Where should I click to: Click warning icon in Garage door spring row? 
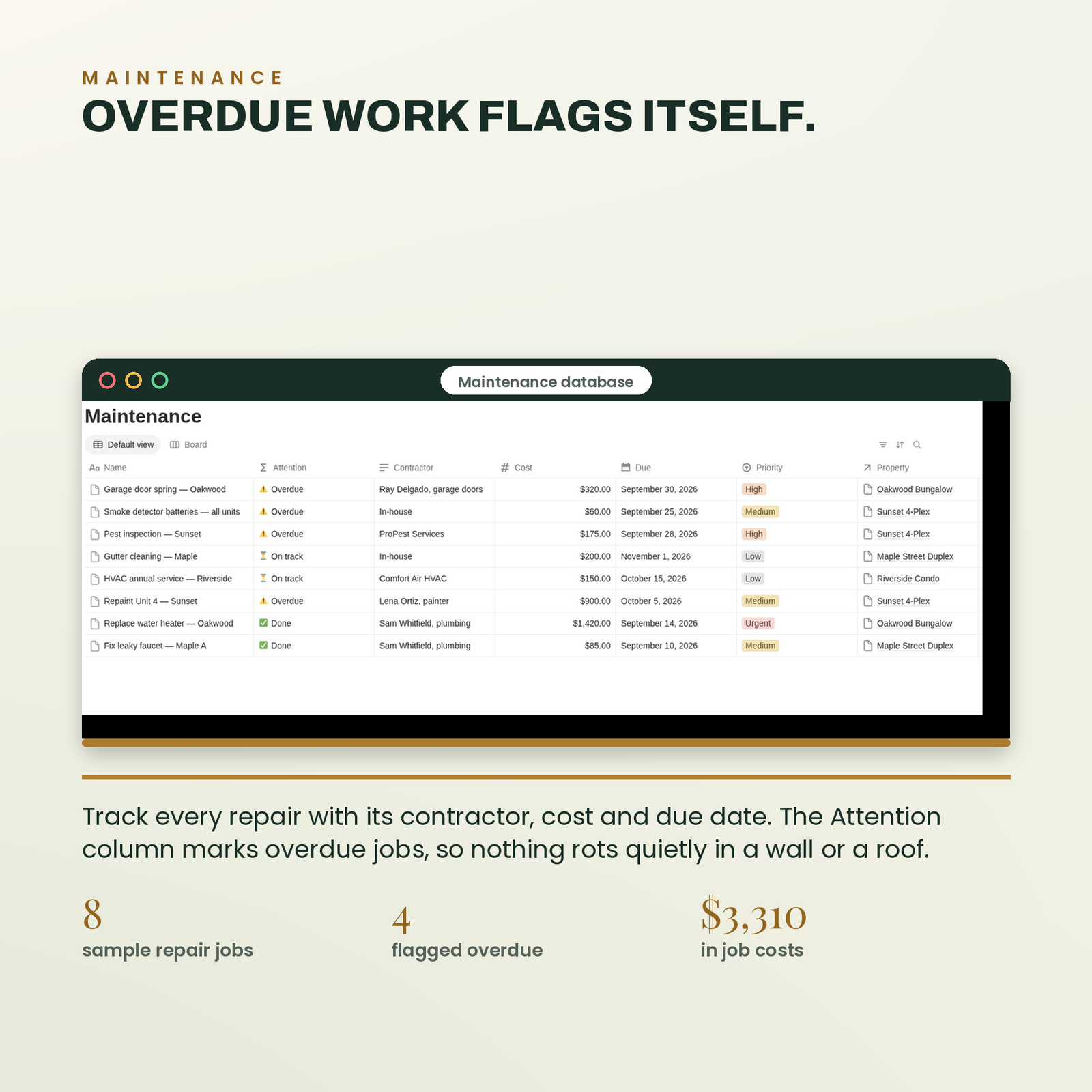pyautogui.click(x=263, y=489)
